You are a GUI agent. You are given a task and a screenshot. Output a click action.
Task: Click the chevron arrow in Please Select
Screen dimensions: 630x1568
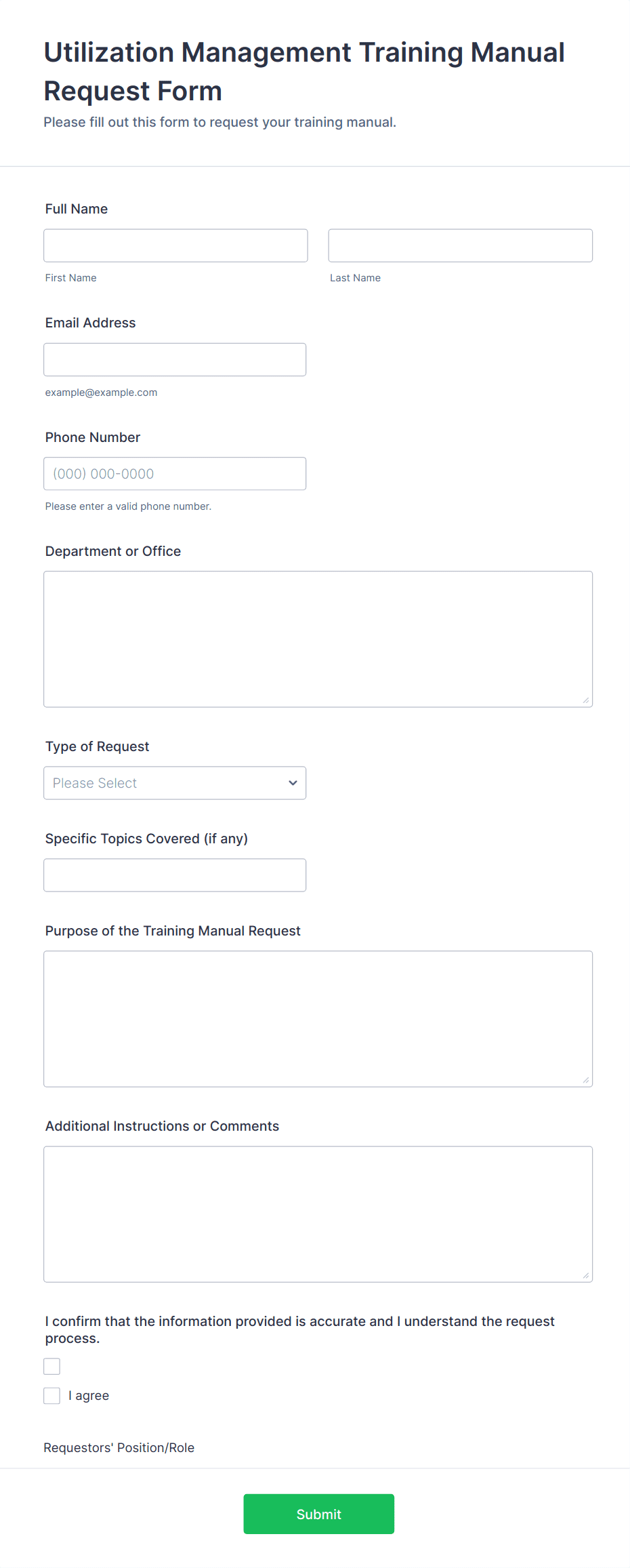[293, 782]
